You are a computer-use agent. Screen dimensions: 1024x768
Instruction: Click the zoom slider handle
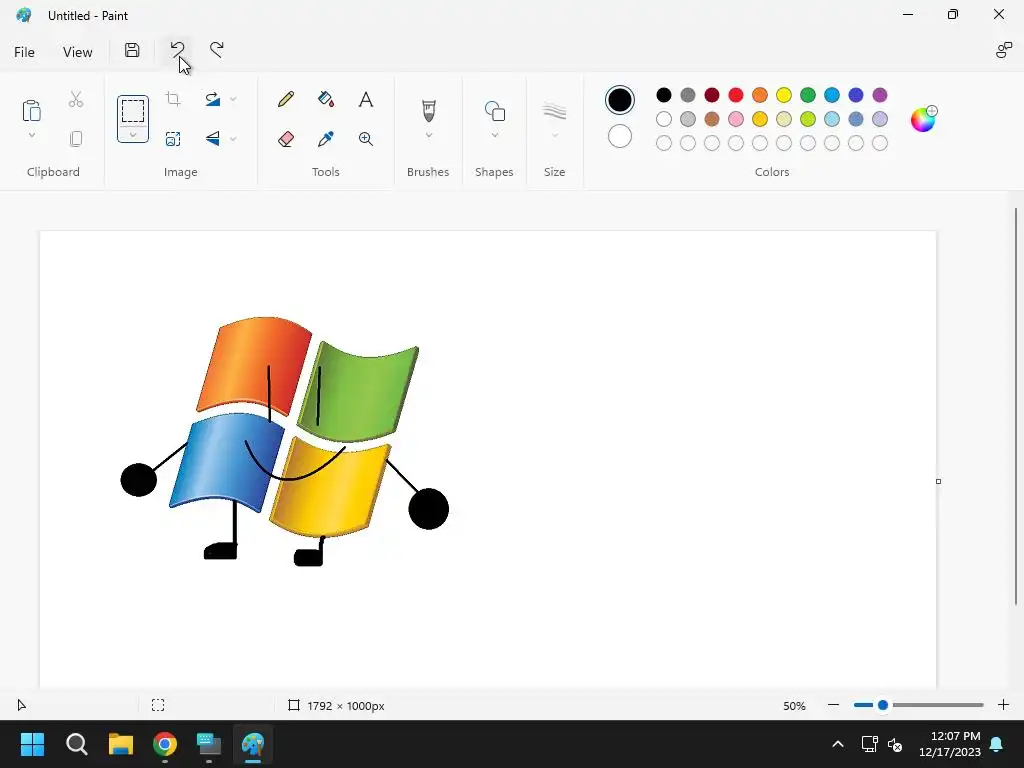point(883,705)
